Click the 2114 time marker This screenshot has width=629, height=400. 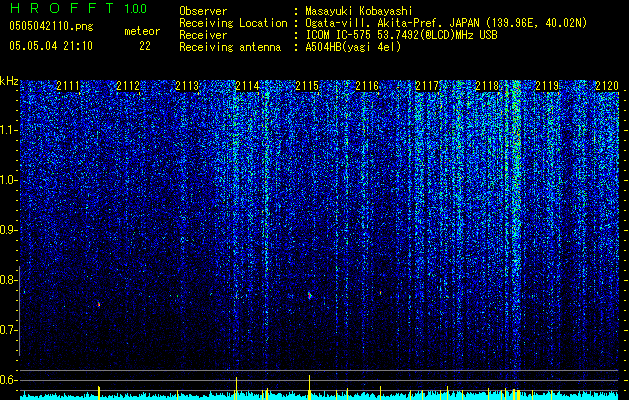(247, 86)
